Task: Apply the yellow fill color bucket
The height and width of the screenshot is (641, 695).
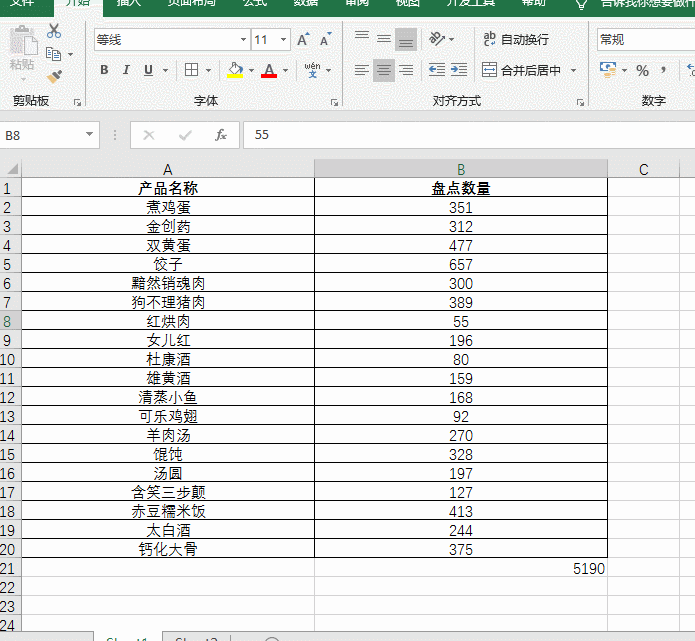Action: pyautogui.click(x=235, y=70)
